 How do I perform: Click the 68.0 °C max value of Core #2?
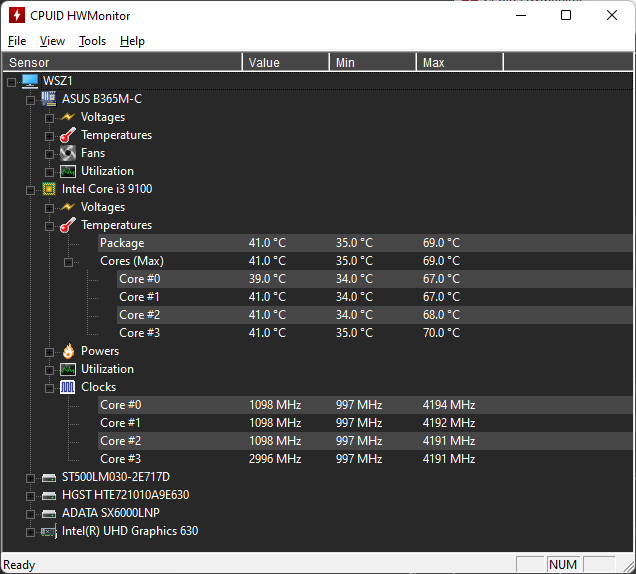point(441,315)
